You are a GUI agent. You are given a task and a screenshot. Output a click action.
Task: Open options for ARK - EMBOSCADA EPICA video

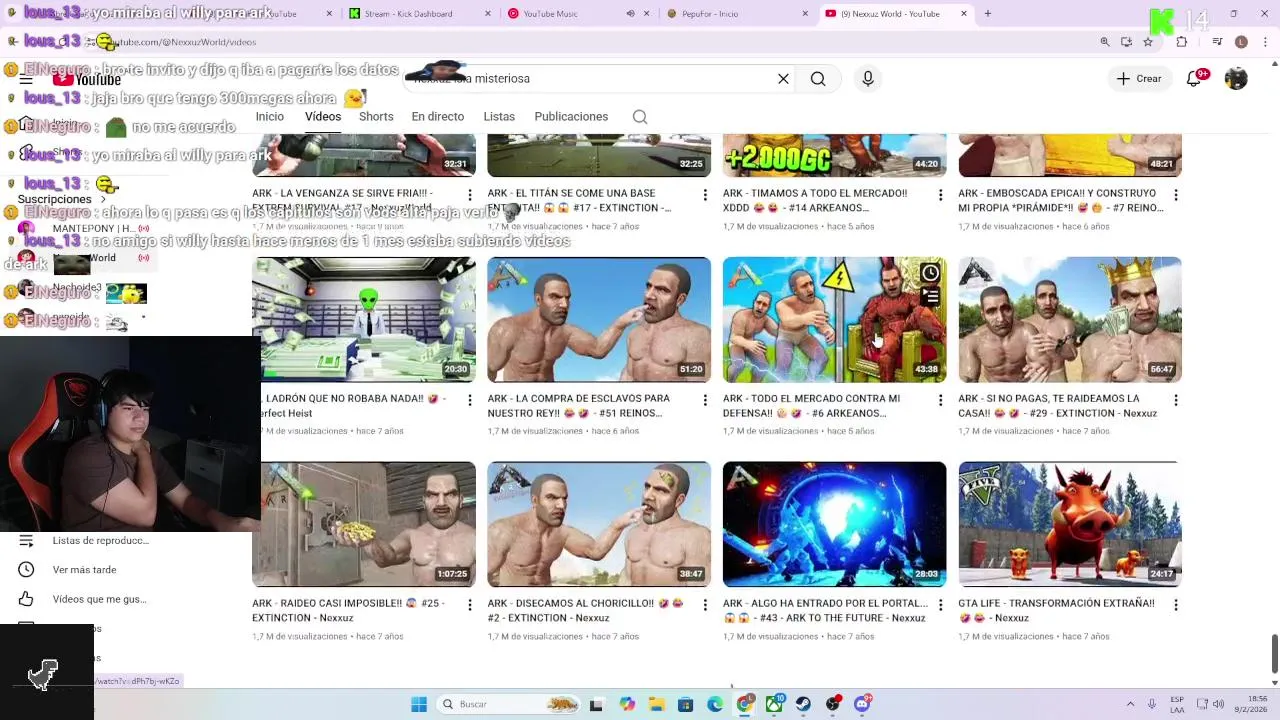coord(1176,195)
